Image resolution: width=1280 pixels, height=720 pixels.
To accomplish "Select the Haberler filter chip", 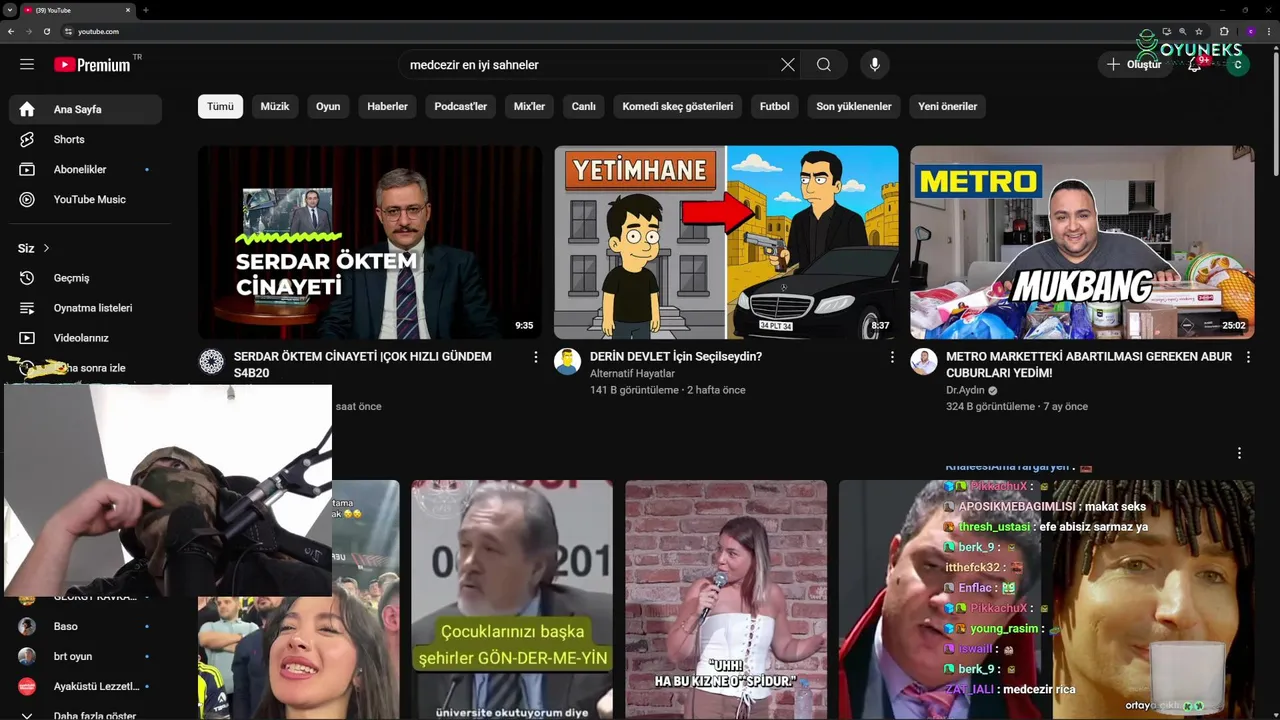I will [x=387, y=106].
